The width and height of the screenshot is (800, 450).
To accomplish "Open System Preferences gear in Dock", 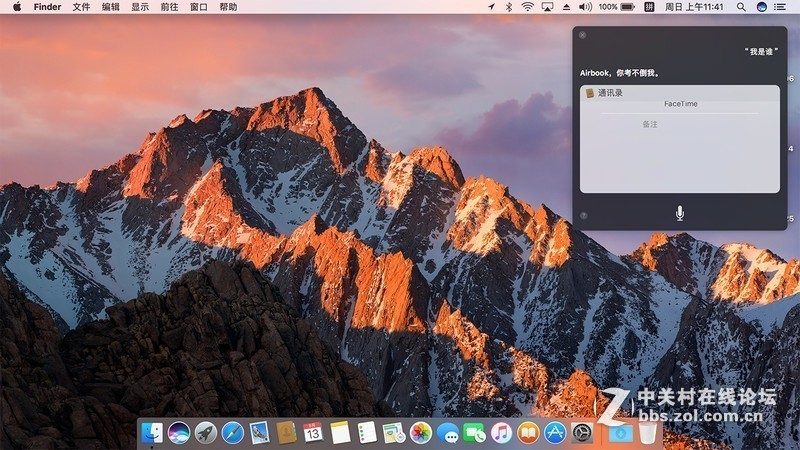I will pos(582,433).
